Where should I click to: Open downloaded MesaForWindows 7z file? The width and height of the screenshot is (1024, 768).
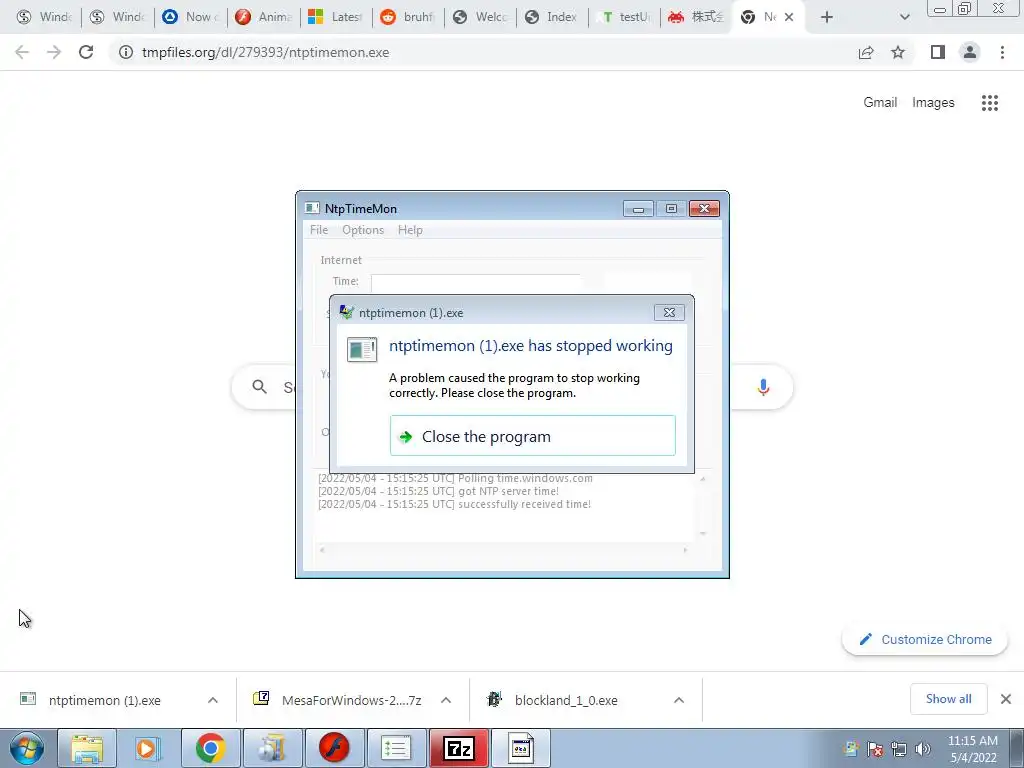[x=351, y=700]
